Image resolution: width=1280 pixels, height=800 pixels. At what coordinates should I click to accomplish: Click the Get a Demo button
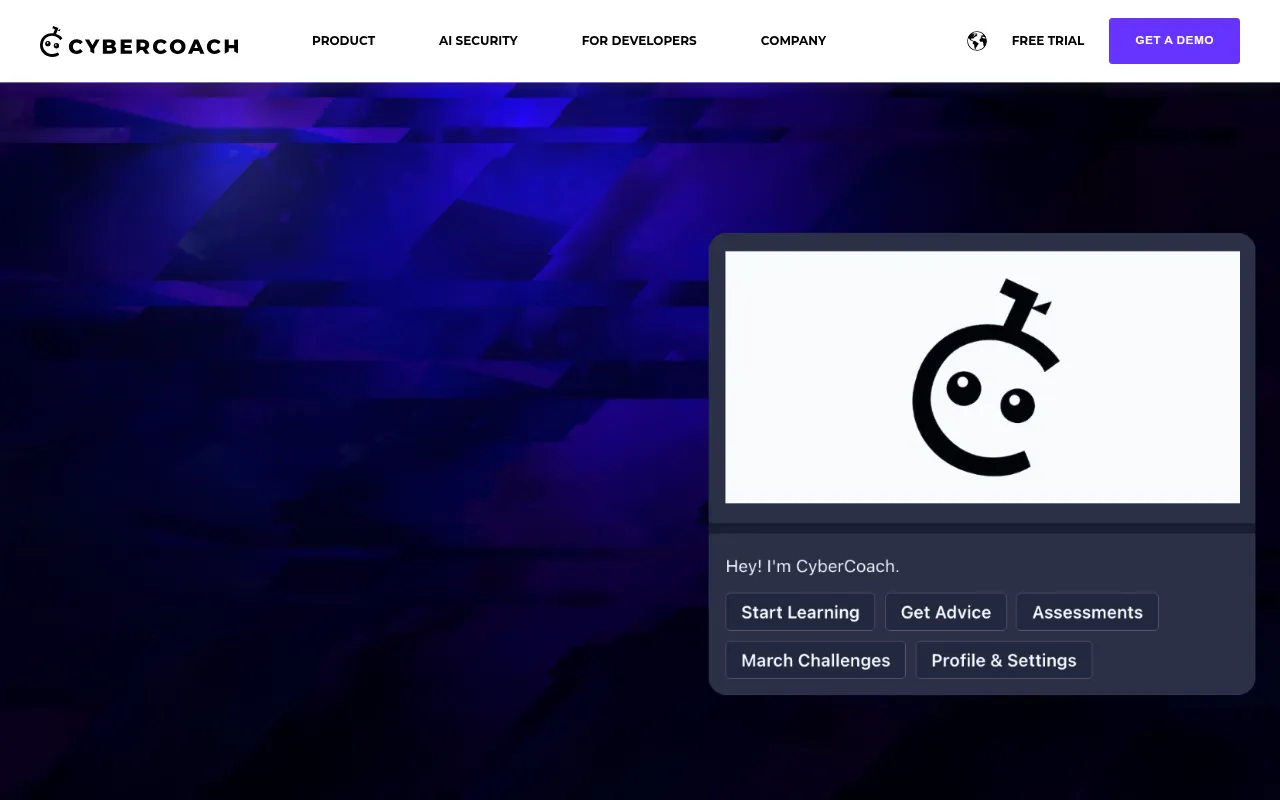1174,41
